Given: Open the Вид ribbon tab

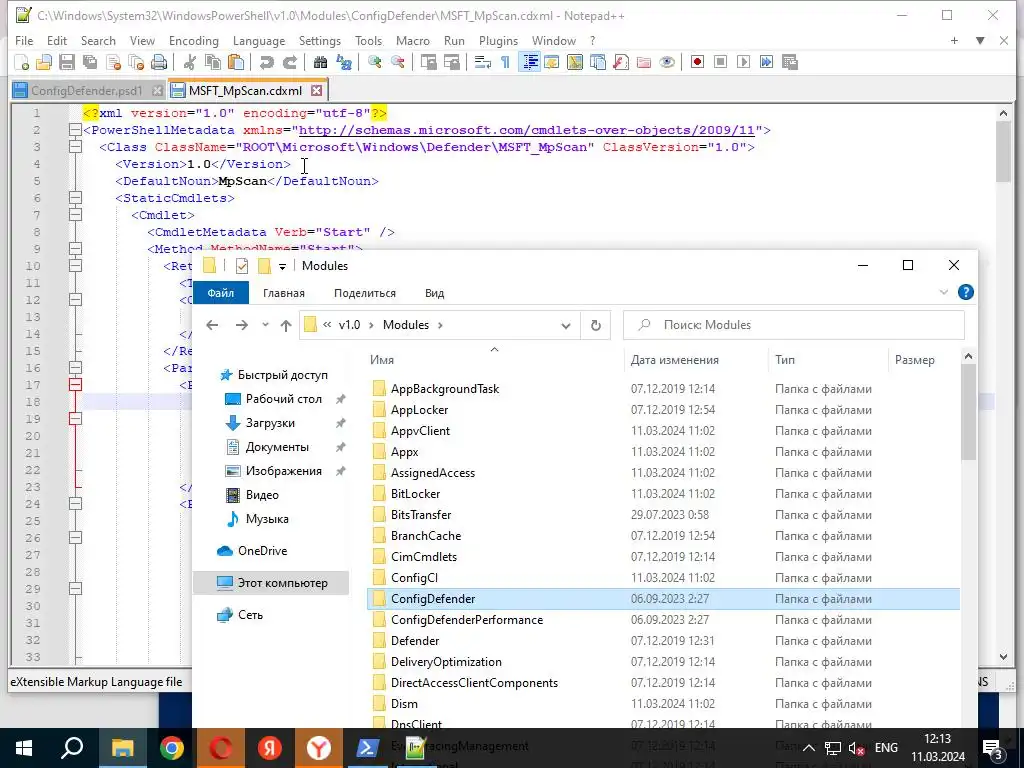Looking at the screenshot, I should [434, 293].
